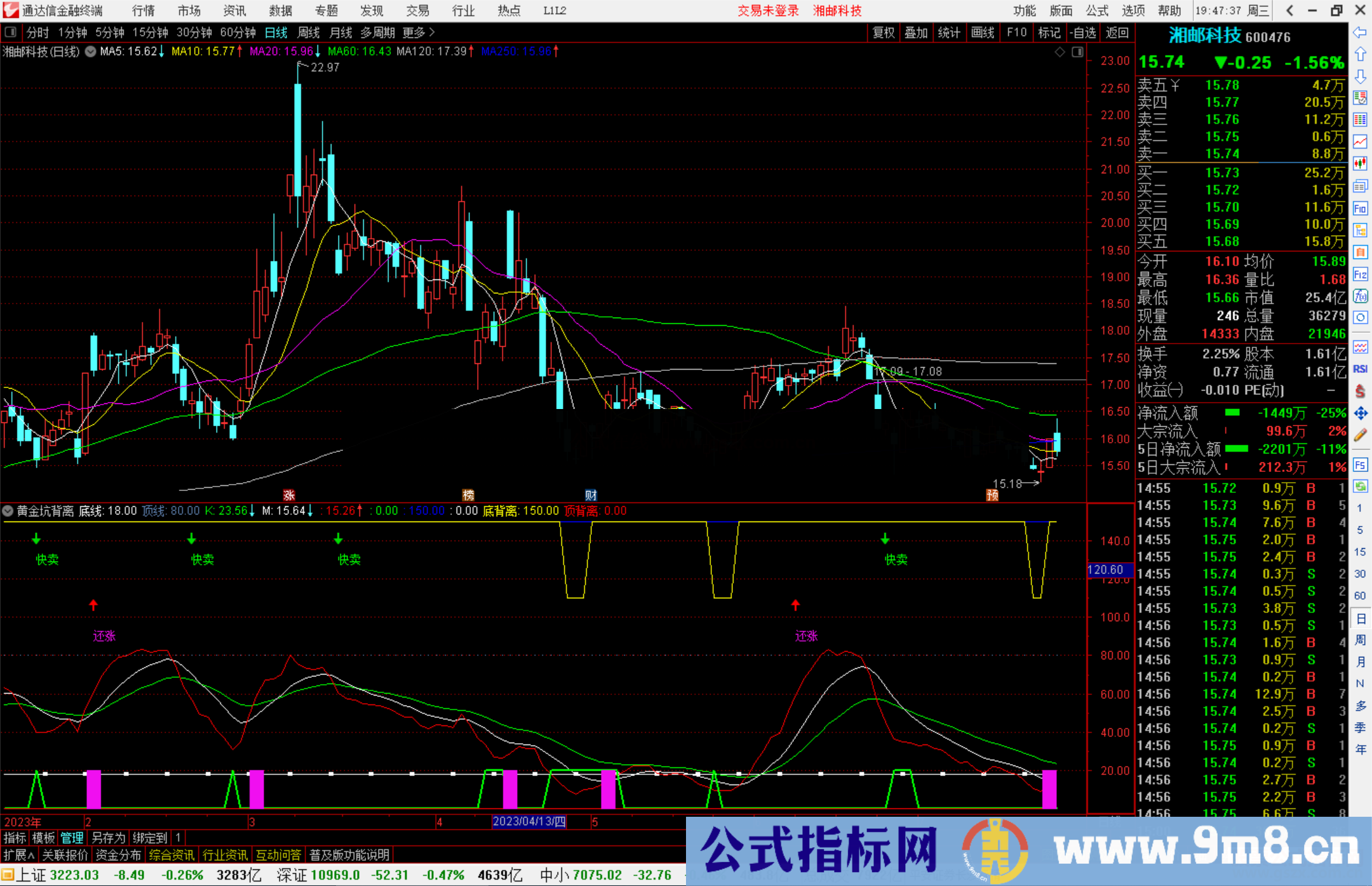
Task: Click the 另存为 save-as button
Action: click(107, 838)
